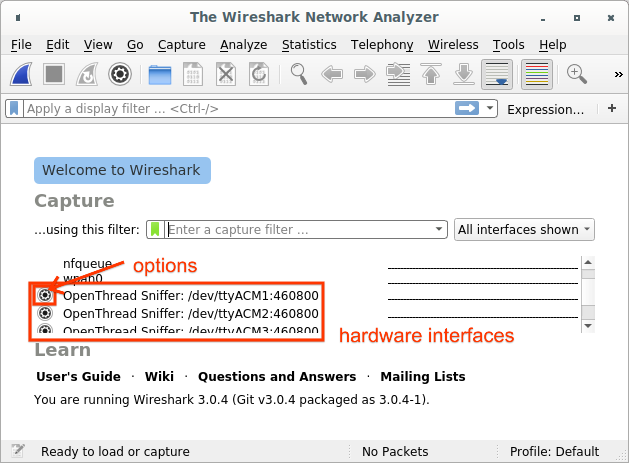Open the All interfaces shown dropdown

(x=524, y=229)
